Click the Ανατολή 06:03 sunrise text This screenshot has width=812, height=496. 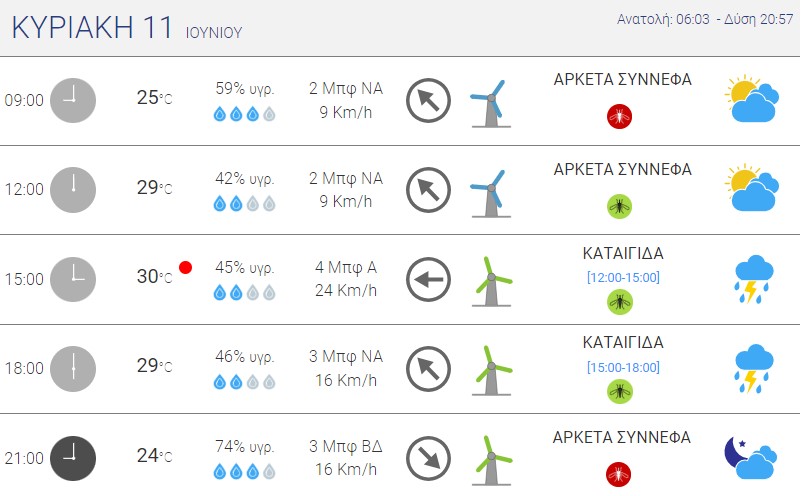tap(663, 19)
